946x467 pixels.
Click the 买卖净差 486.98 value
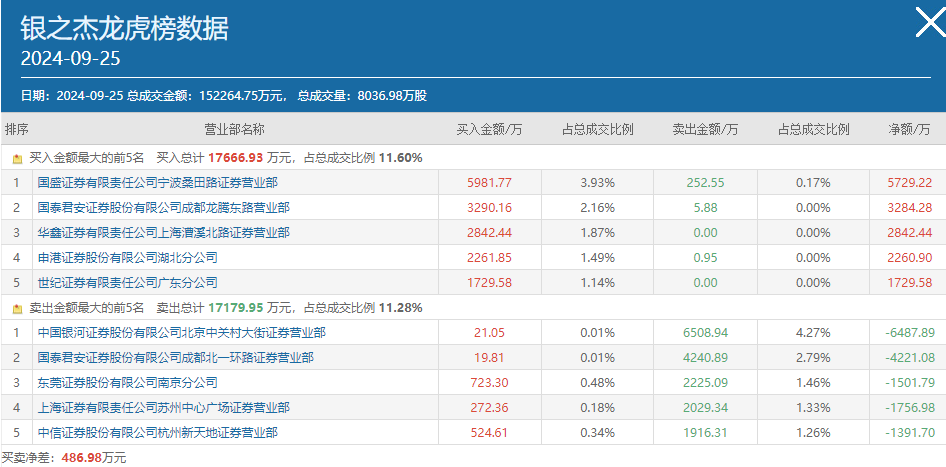[x=84, y=458]
